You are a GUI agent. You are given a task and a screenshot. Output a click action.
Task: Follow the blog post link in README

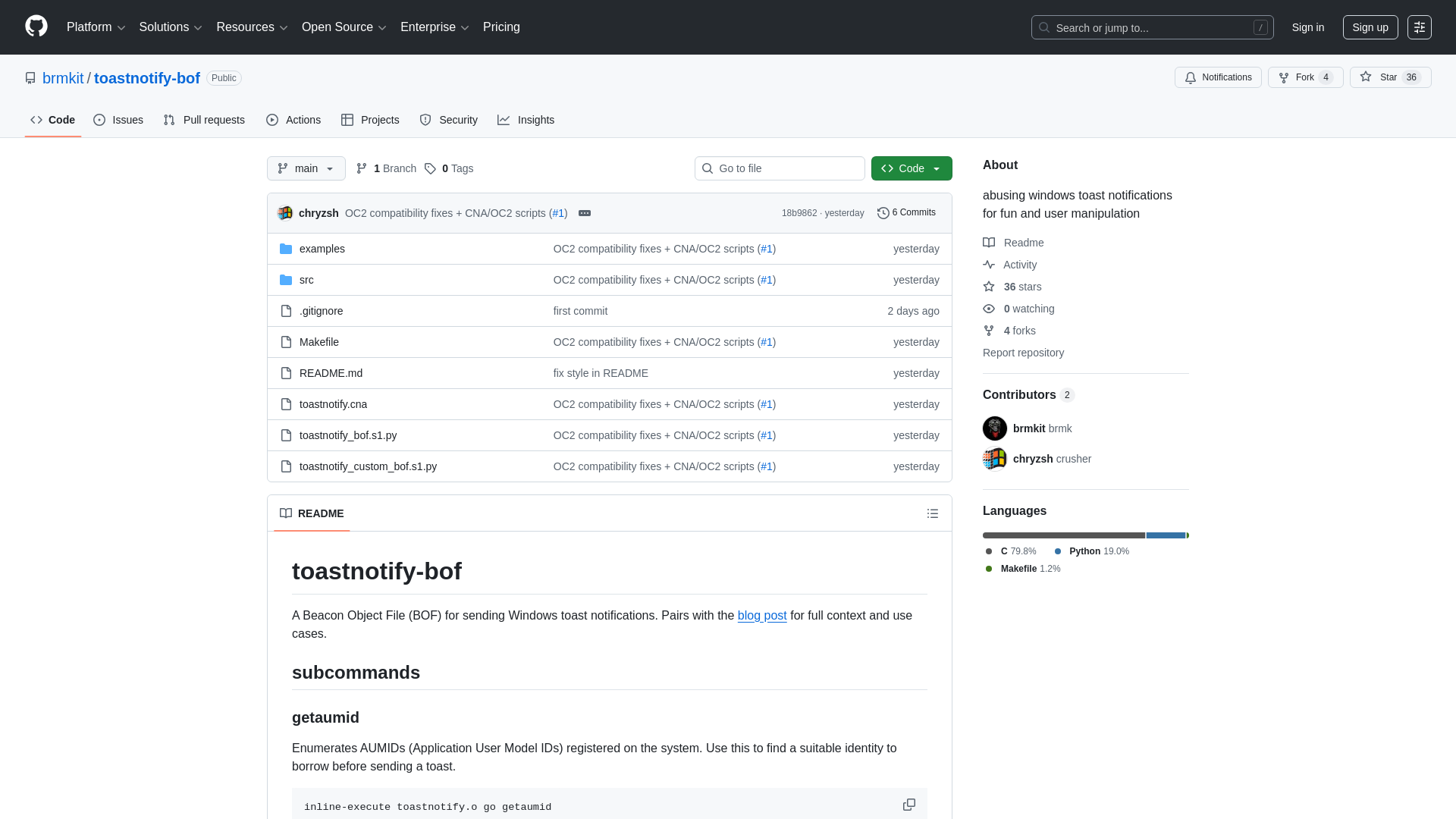[761, 616]
